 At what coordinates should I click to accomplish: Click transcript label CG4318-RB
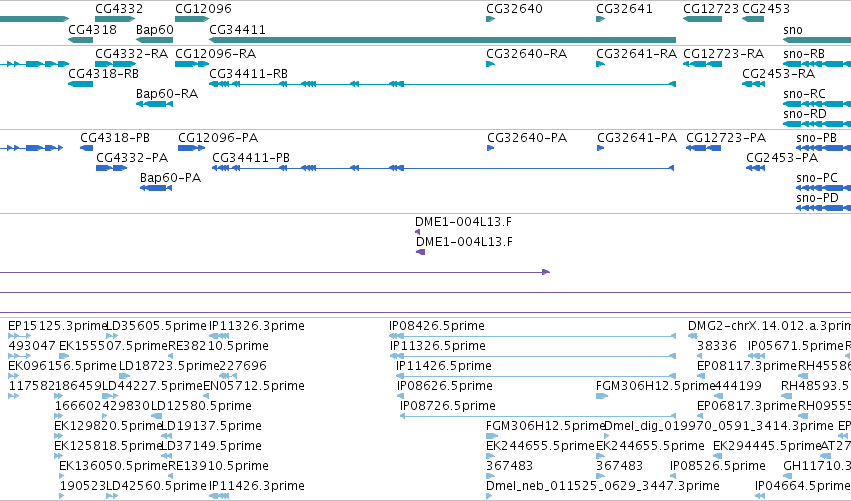(103, 74)
